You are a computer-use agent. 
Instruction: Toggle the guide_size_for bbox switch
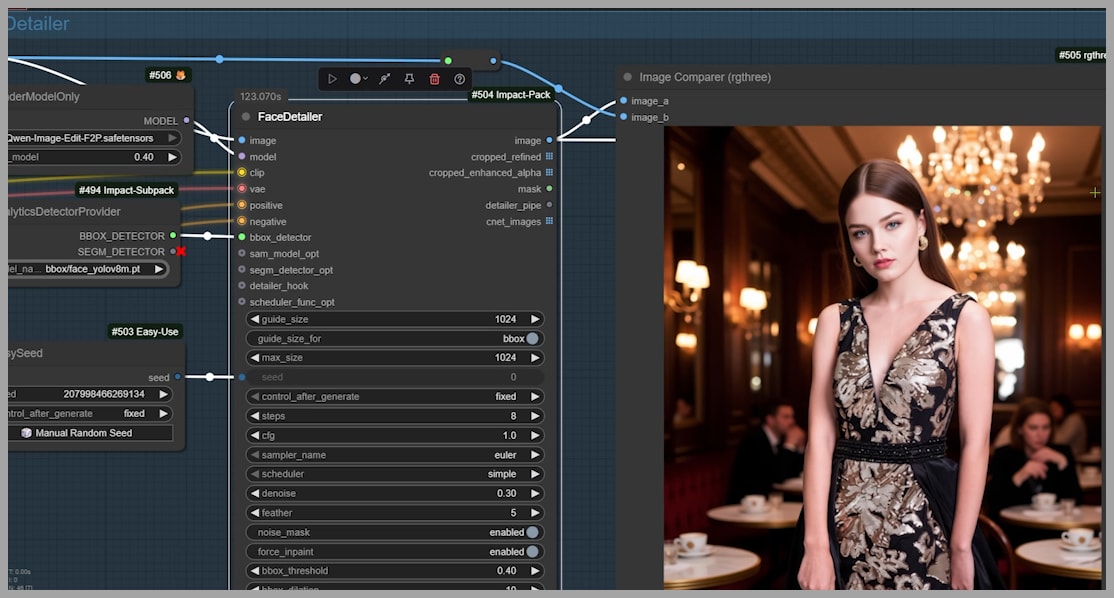532,339
